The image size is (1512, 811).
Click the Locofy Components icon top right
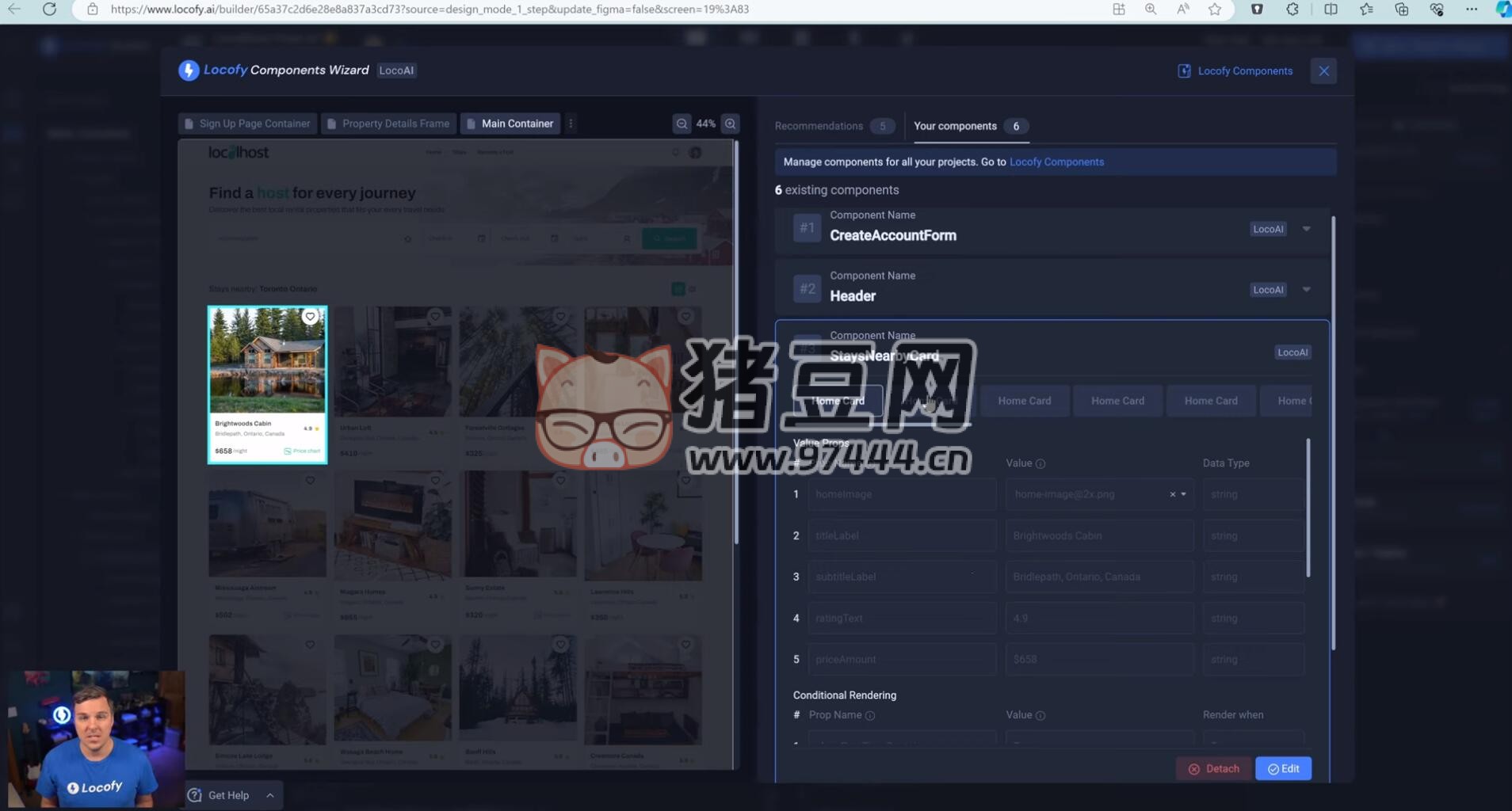[x=1184, y=70]
